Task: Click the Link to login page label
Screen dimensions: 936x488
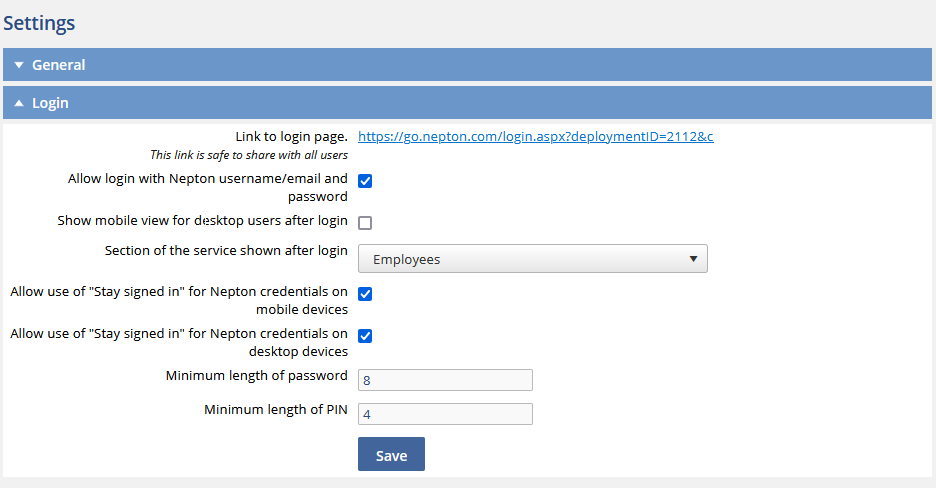Action: tap(291, 137)
